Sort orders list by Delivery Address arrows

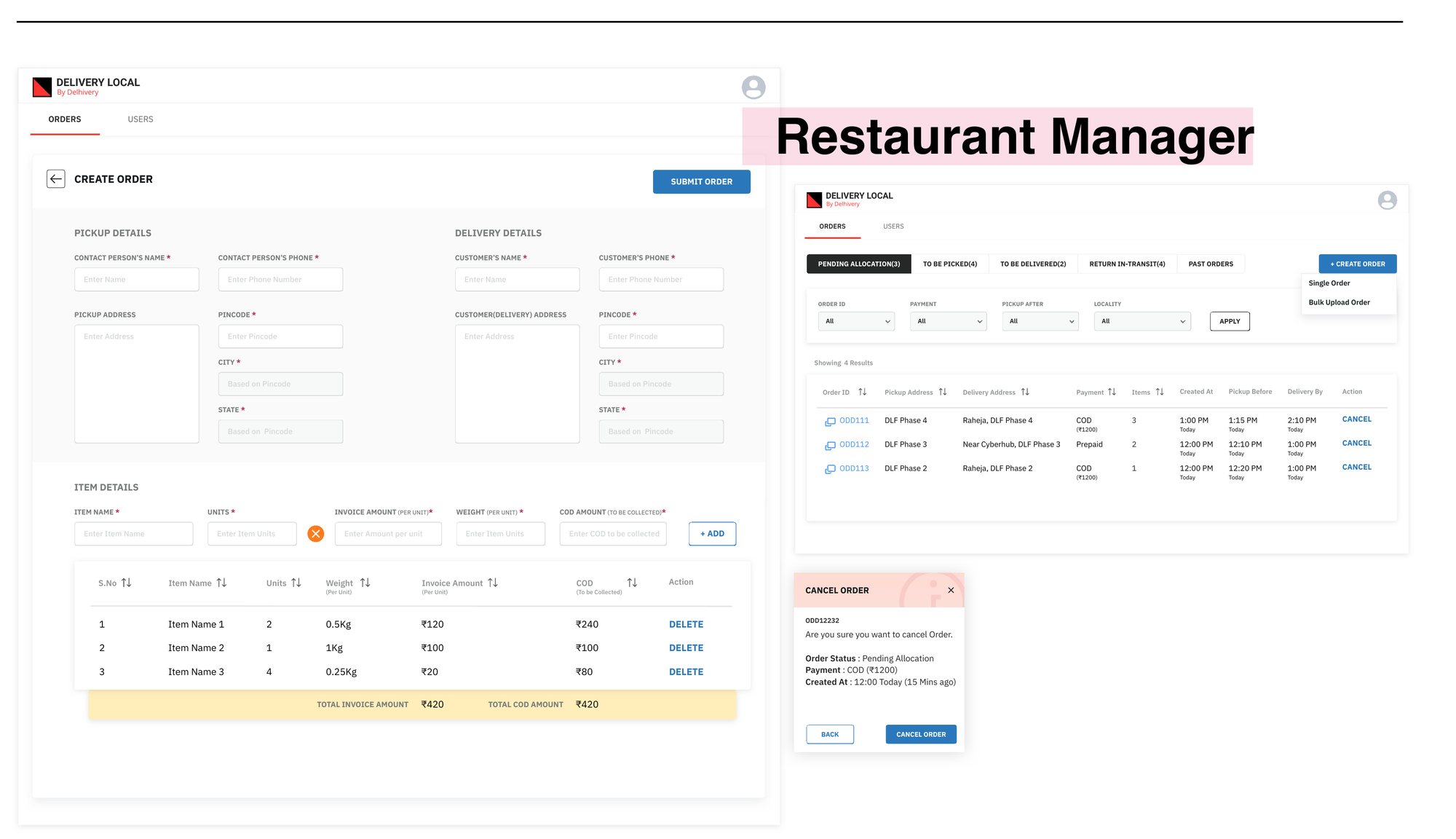pyautogui.click(x=1025, y=392)
